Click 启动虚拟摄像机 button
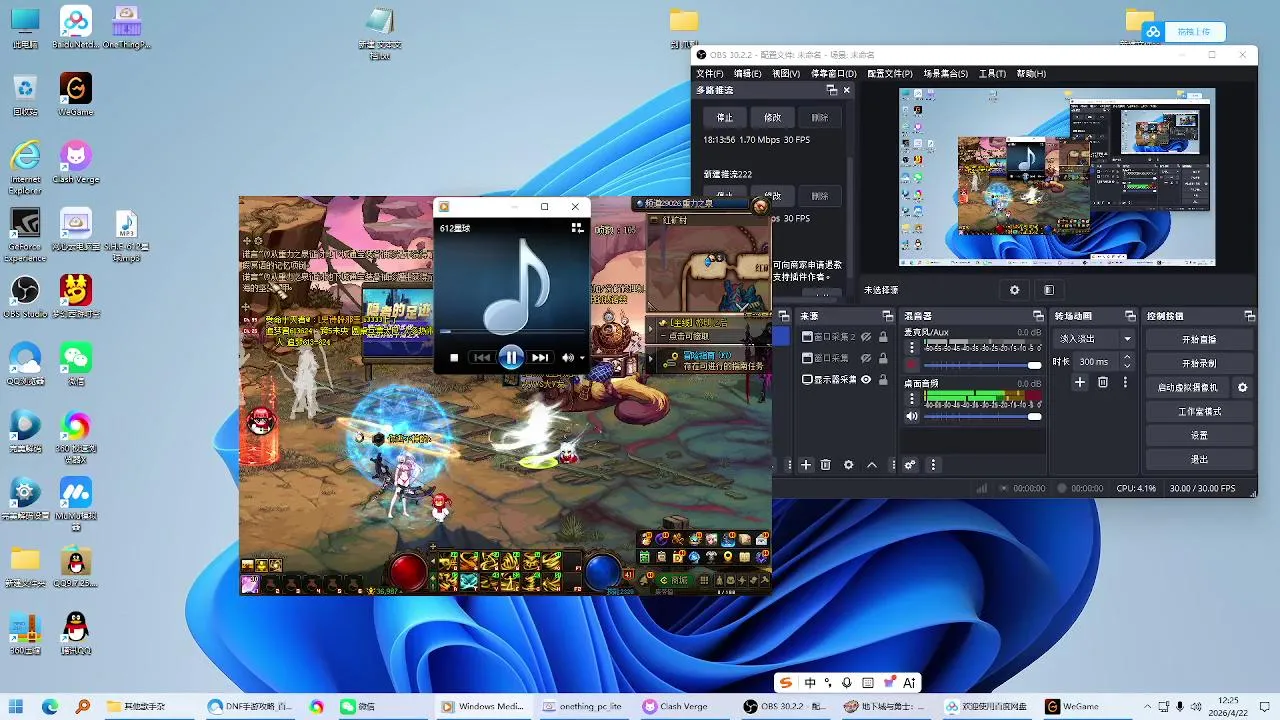This screenshot has height=720, width=1280. pyautogui.click(x=1188, y=387)
